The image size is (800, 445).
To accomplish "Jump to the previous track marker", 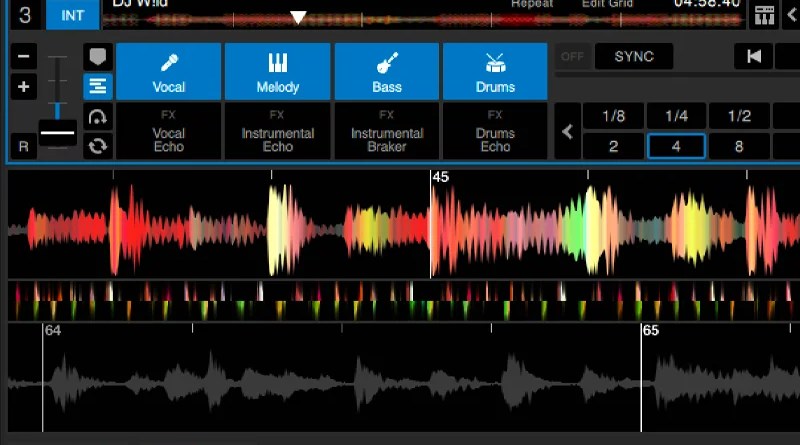I will tap(753, 56).
